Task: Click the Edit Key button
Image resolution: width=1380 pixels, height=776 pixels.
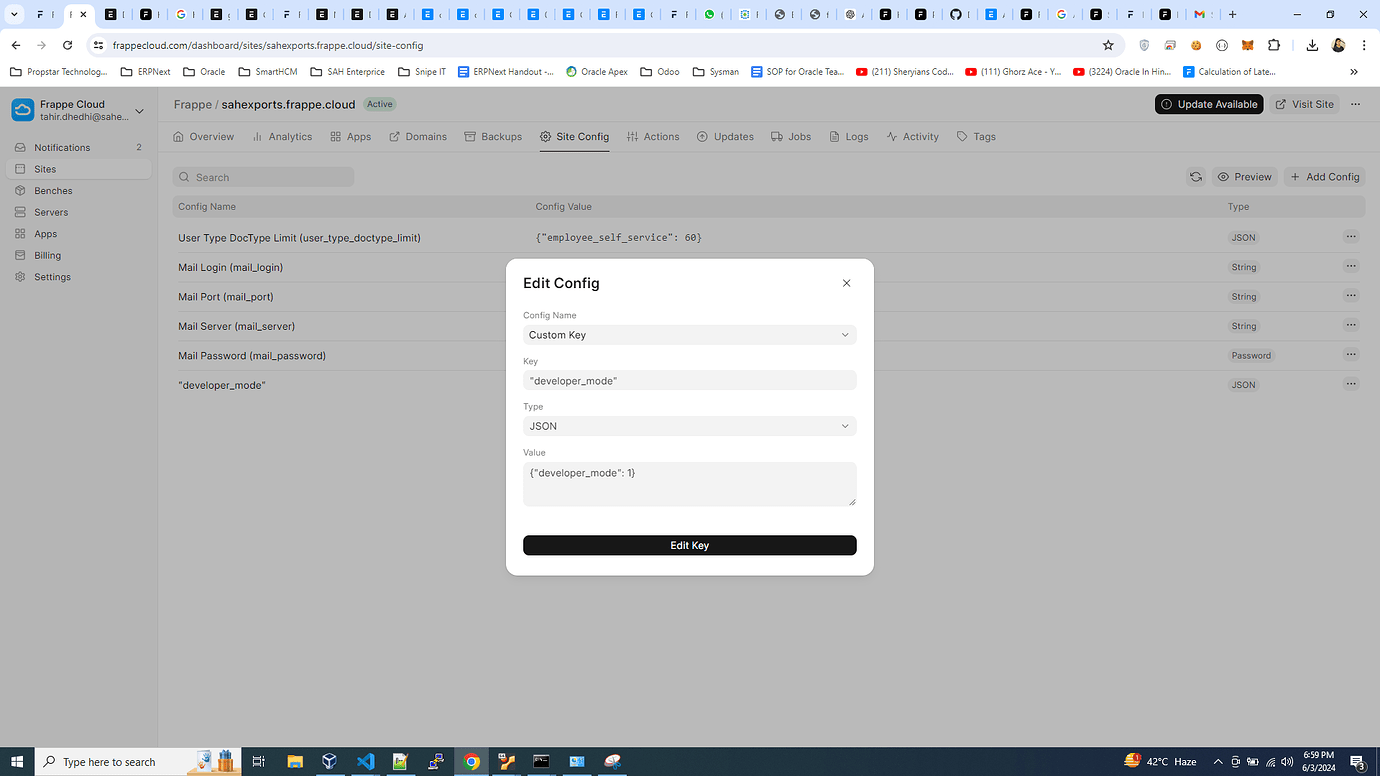Action: click(x=689, y=545)
